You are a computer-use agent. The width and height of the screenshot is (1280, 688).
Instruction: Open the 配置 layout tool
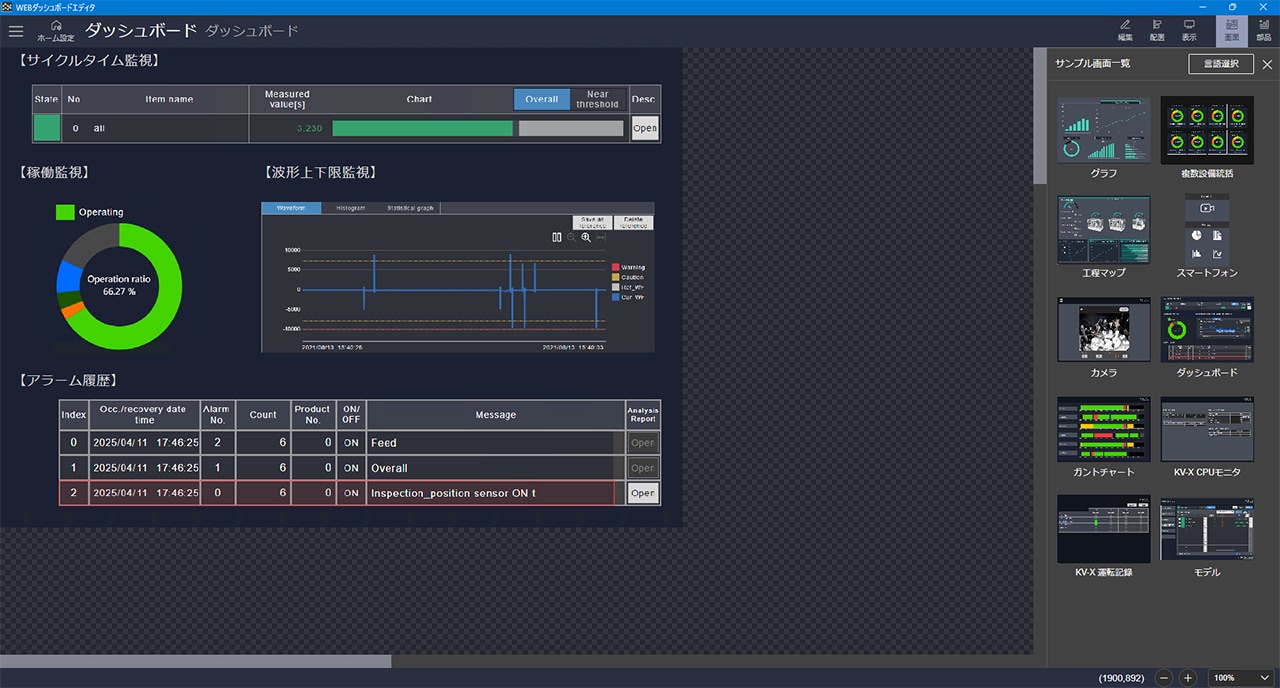(x=1157, y=29)
